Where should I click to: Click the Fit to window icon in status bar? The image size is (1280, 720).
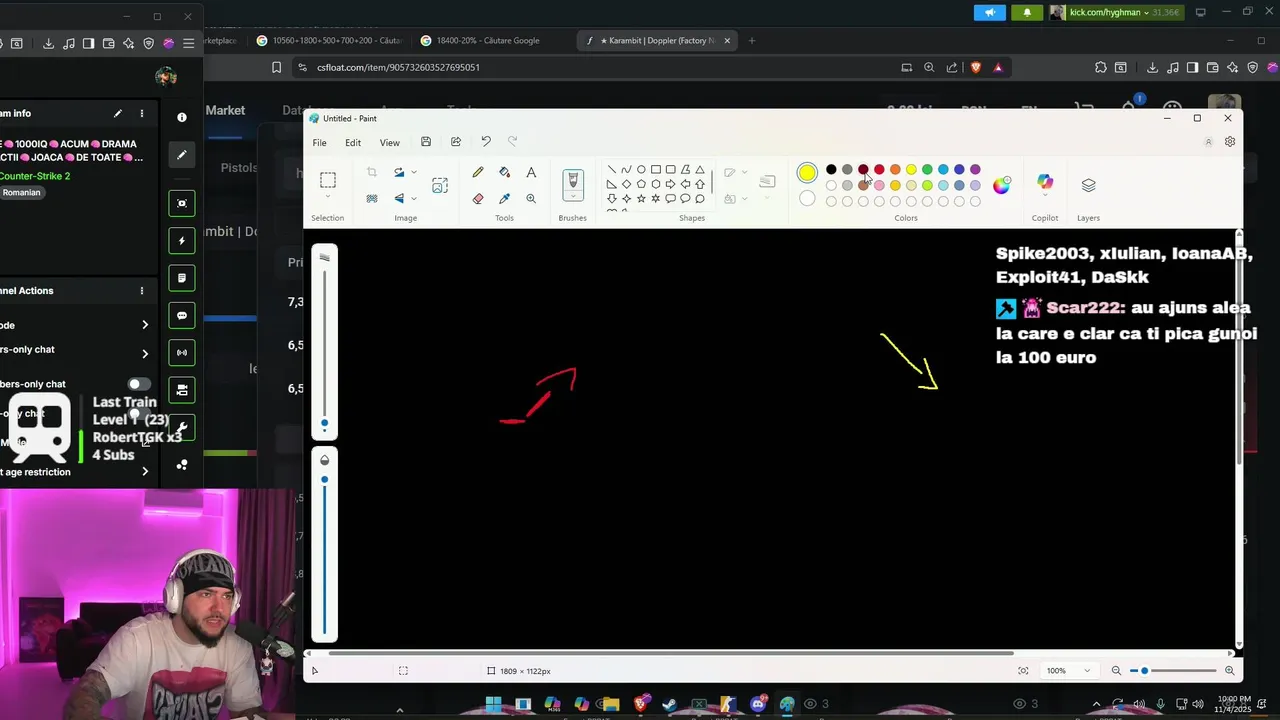[1023, 671]
